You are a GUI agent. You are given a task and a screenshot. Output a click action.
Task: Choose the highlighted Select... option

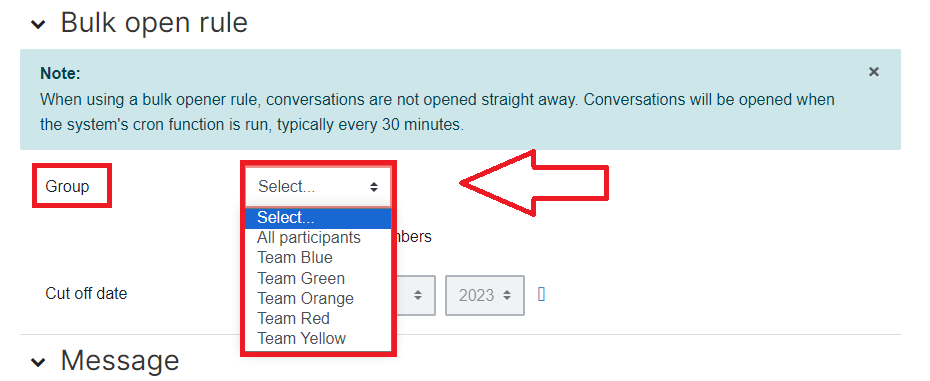point(319,218)
